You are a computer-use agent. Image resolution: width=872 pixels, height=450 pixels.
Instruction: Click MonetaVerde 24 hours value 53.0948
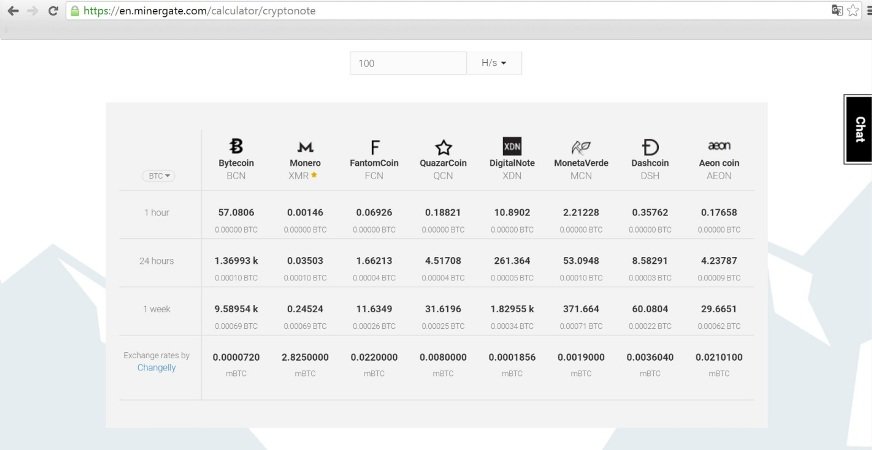click(x=581, y=260)
